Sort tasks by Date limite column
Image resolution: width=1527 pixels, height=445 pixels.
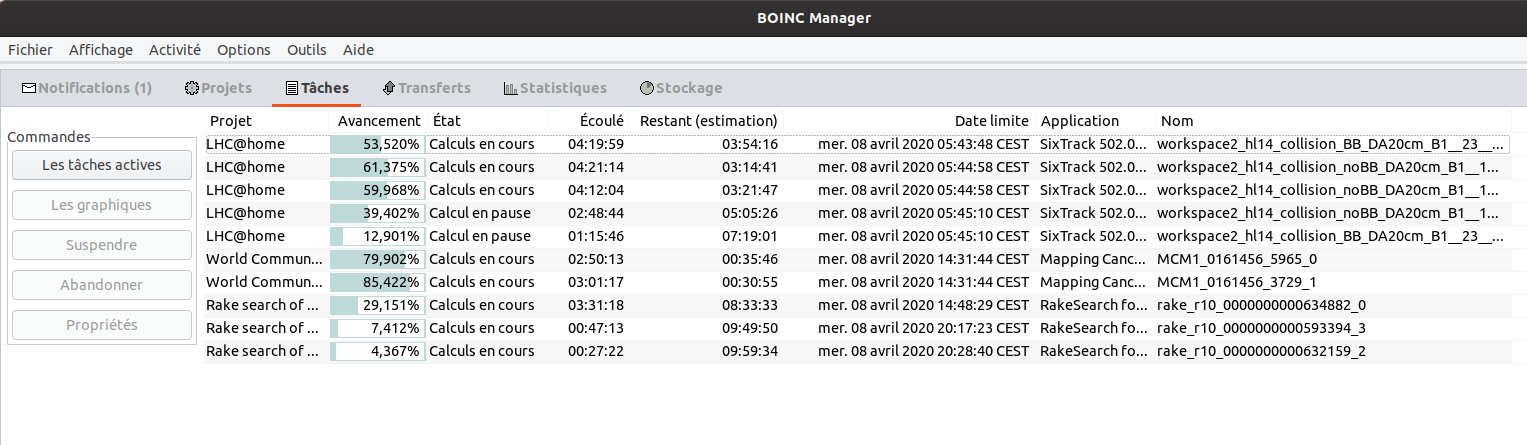[x=907, y=121]
